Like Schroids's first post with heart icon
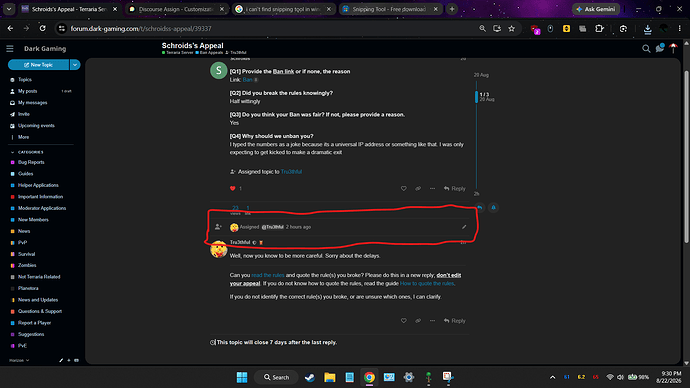690x388 pixels. [404, 188]
